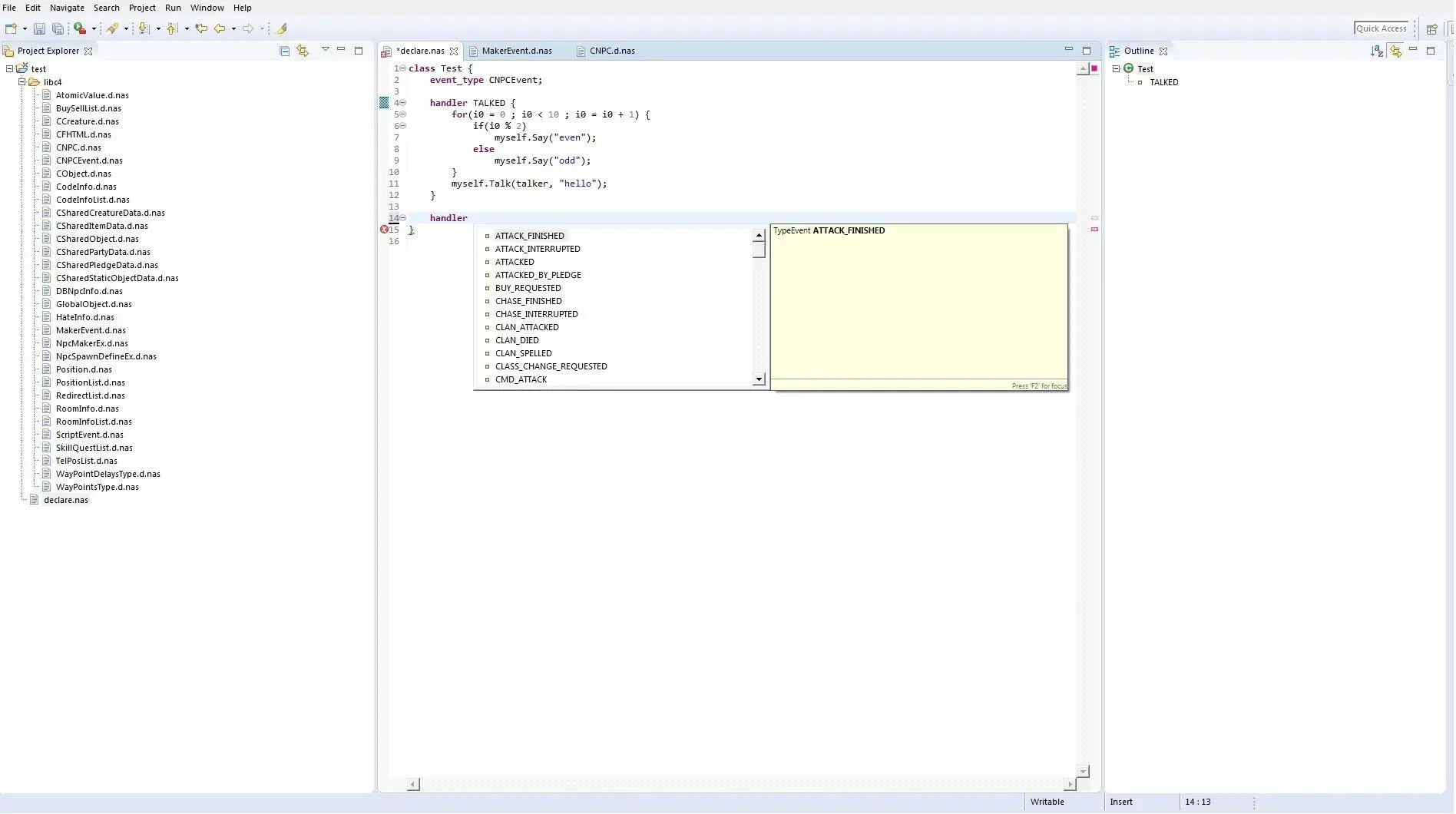Click the Next Annotation toolbar icon

pyautogui.click(x=143, y=28)
